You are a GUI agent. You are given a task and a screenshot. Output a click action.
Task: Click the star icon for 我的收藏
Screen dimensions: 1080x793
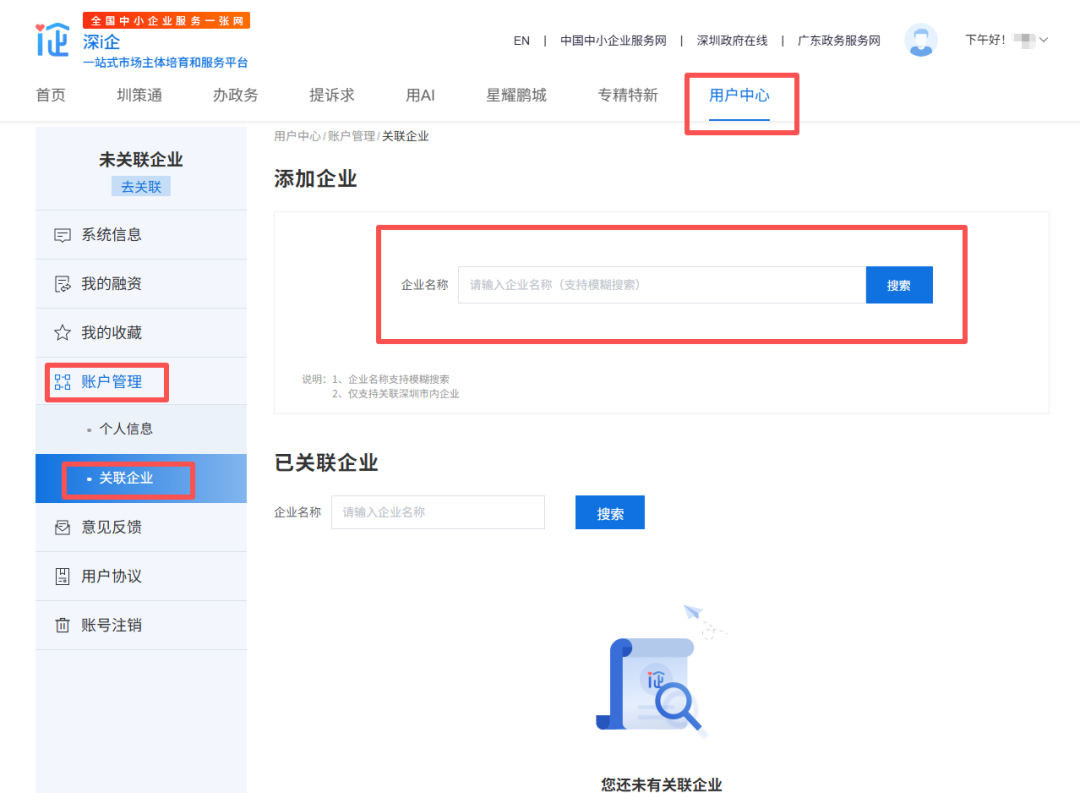[62, 332]
